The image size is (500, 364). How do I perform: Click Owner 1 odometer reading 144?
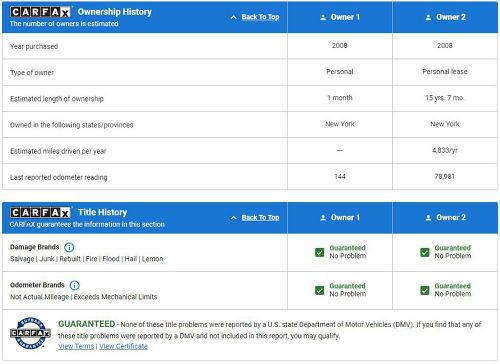(x=340, y=176)
